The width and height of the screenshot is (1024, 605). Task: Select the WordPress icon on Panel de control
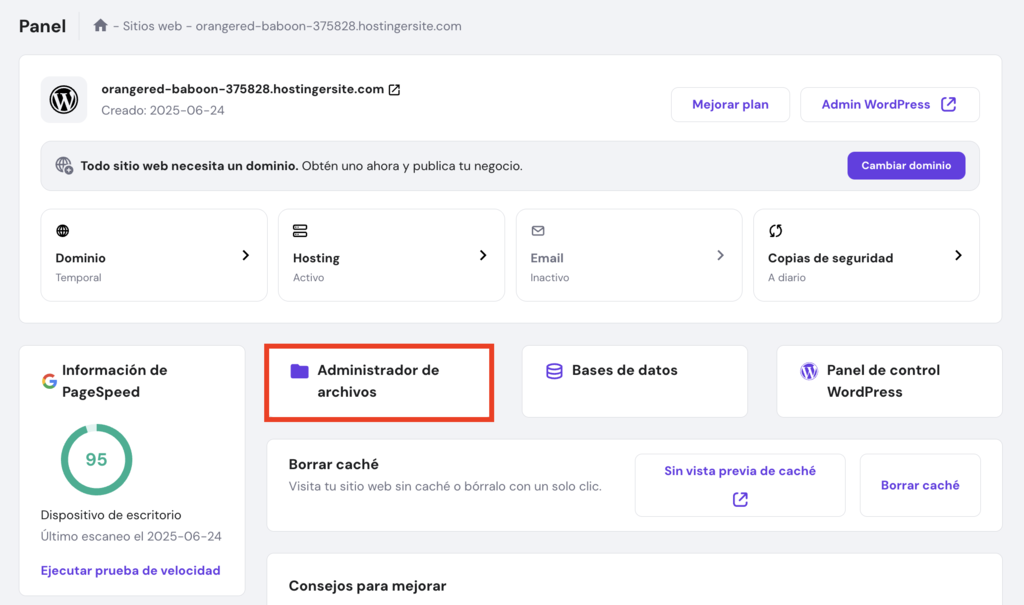click(x=808, y=370)
